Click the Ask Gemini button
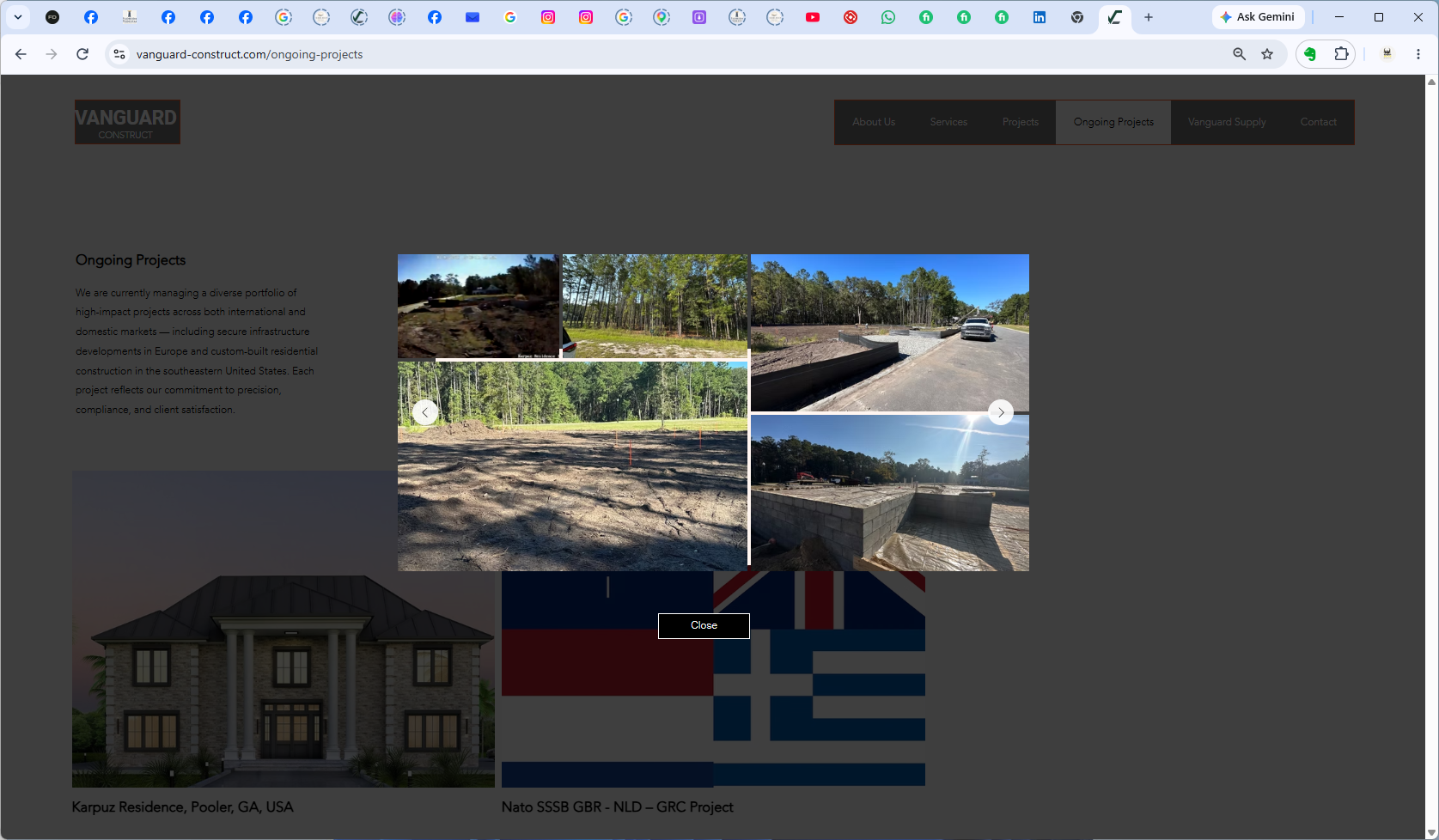Screen dimensions: 1439x840 pyautogui.click(x=1258, y=17)
